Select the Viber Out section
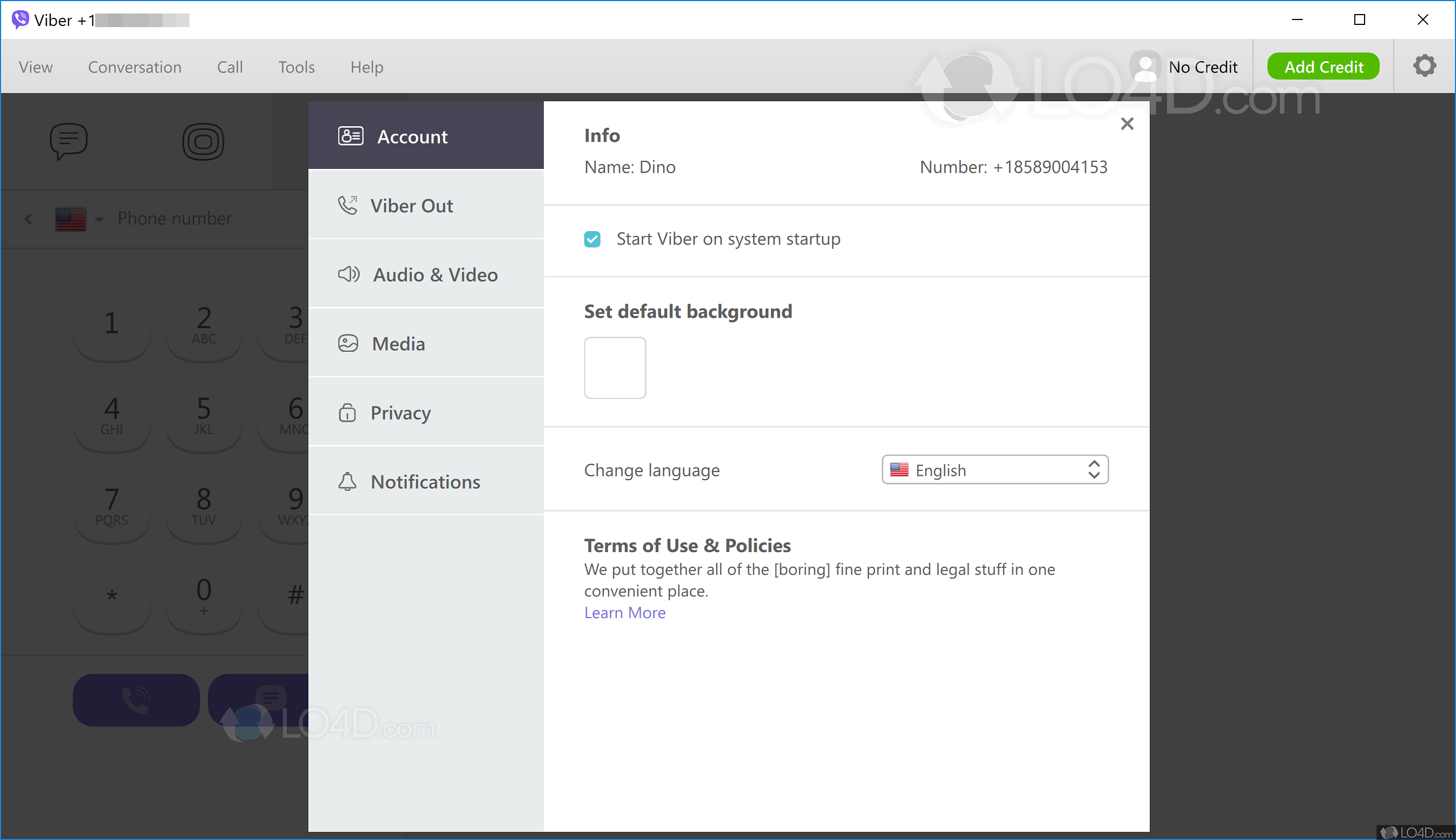Image resolution: width=1456 pixels, height=840 pixels. (412, 205)
